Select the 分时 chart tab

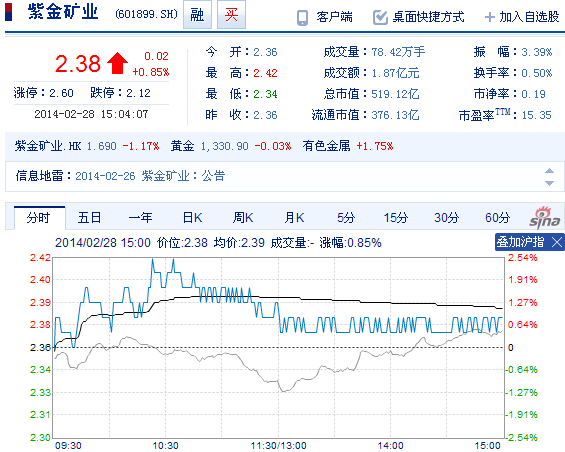[x=39, y=218]
